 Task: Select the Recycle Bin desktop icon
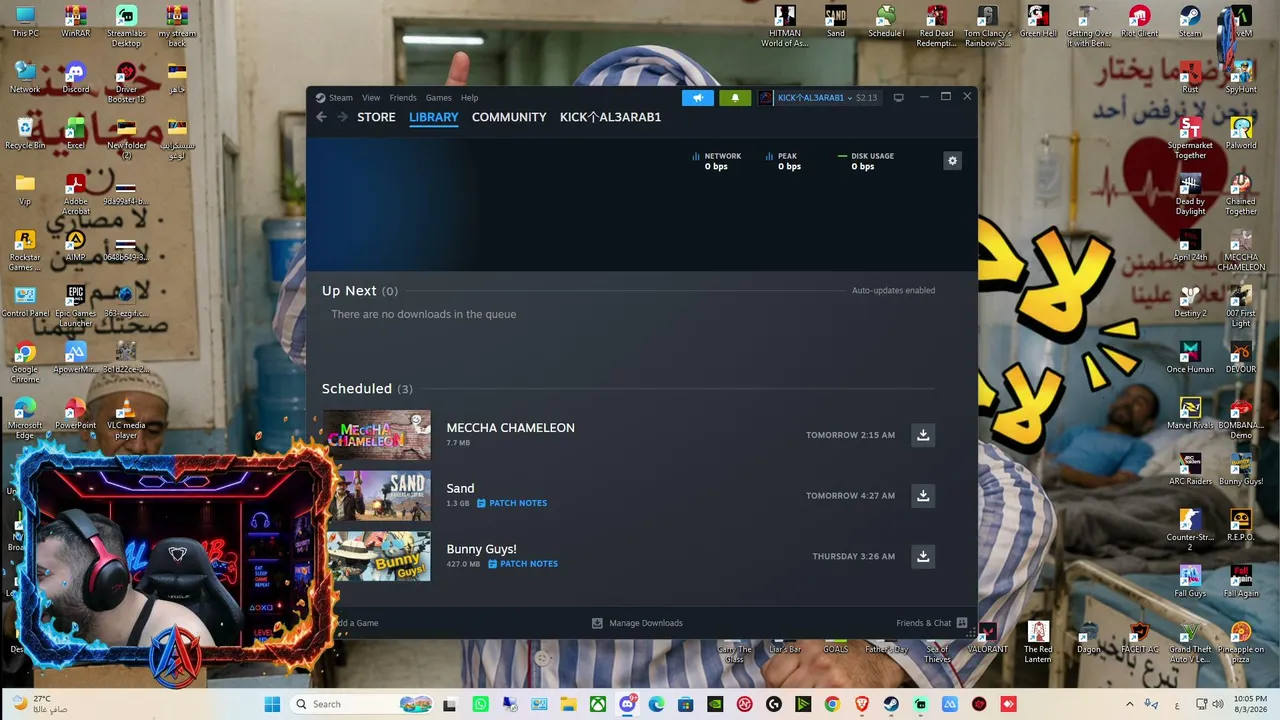[x=25, y=134]
